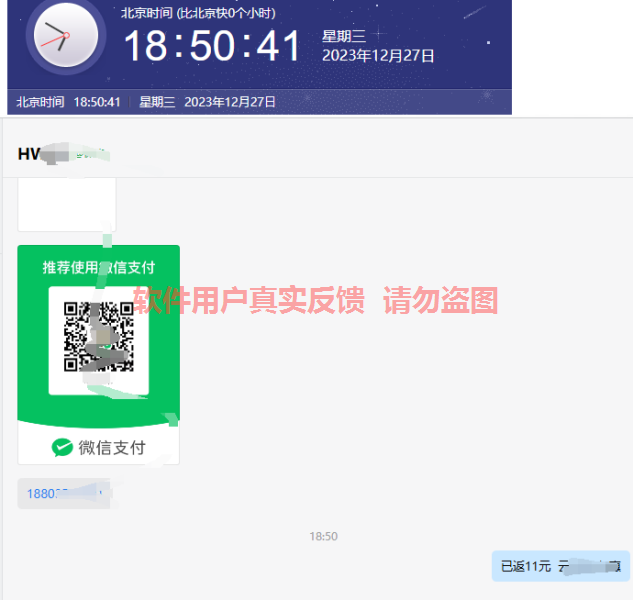
Task: Click the small 18:50:41 in the clock bar
Action: pyautogui.click(x=97, y=102)
